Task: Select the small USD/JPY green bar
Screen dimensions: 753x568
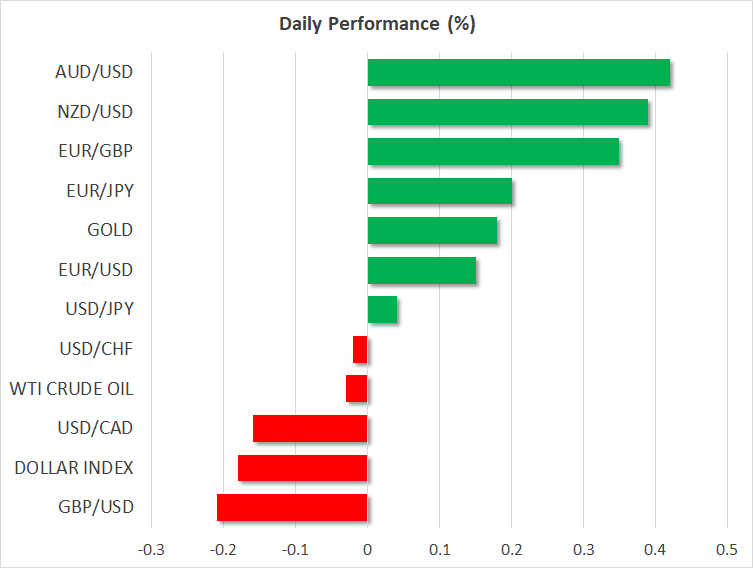Action: (382, 310)
